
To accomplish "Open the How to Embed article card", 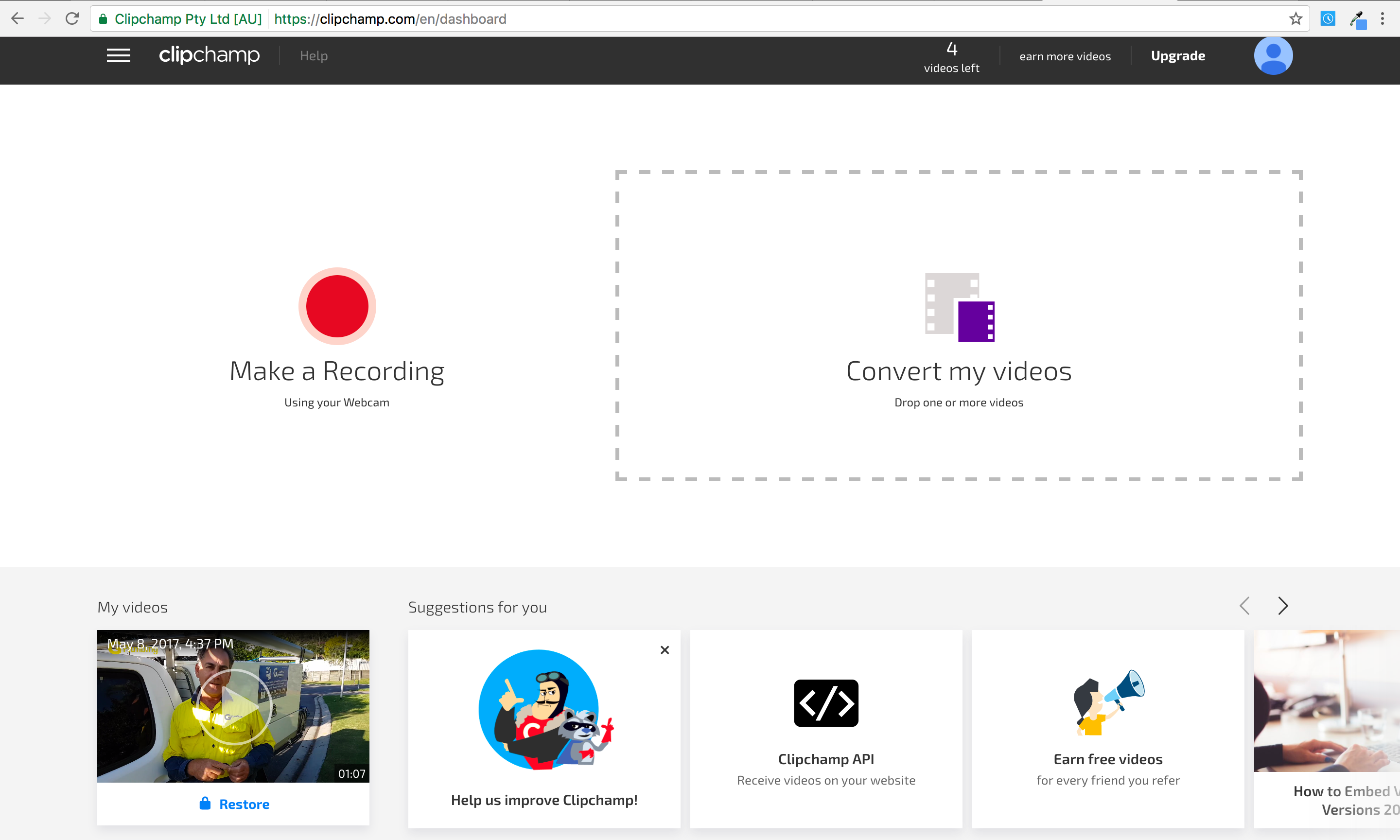I will (x=1327, y=729).
